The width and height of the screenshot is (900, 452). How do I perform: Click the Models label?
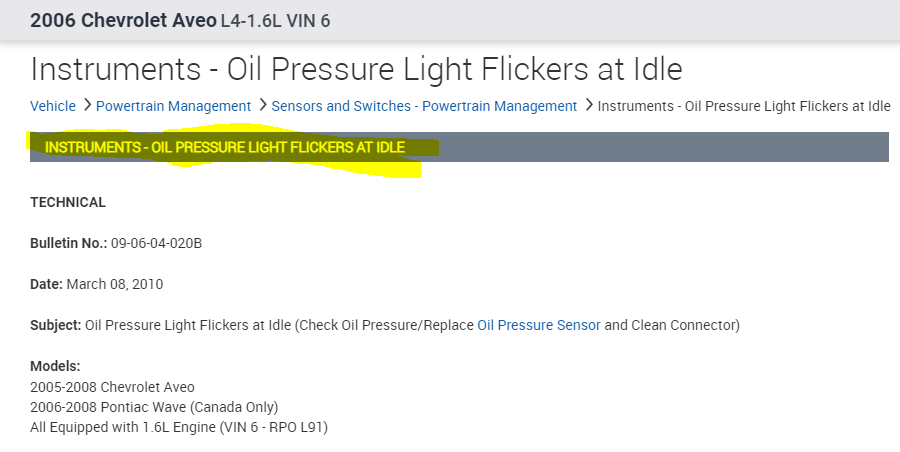55,366
